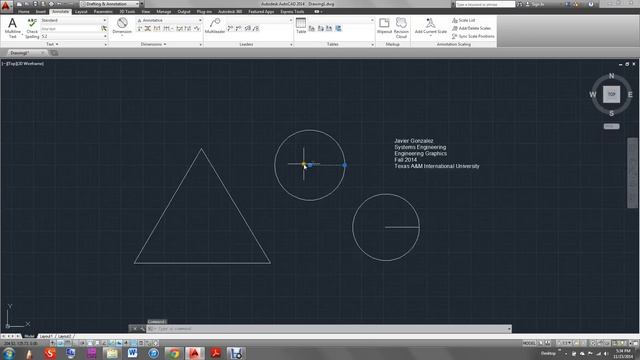Image resolution: width=640 pixels, height=360 pixels.
Task: Click the N compass direction on ViewCube
Action: [611, 76]
